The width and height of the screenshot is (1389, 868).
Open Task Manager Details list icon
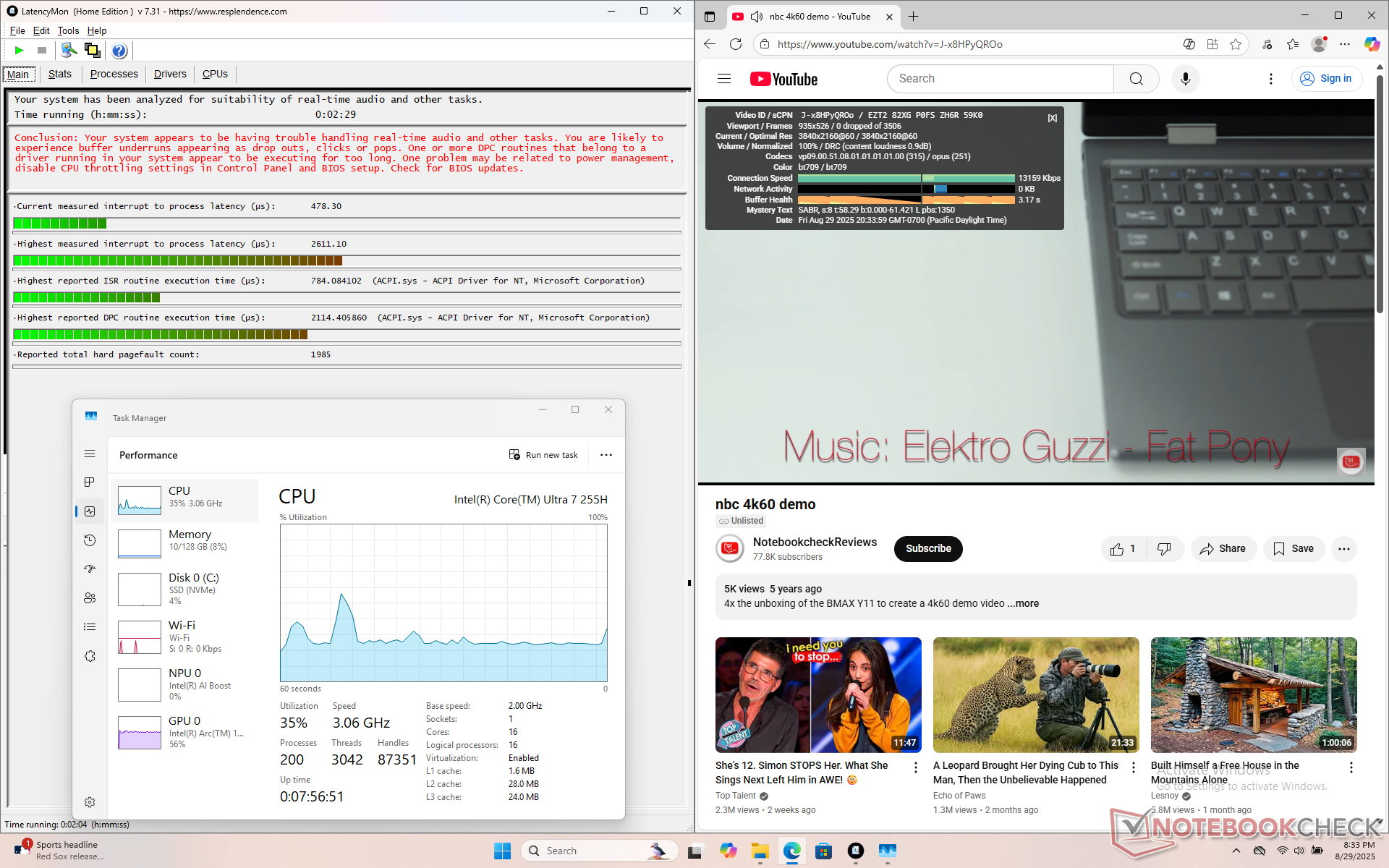tap(90, 627)
